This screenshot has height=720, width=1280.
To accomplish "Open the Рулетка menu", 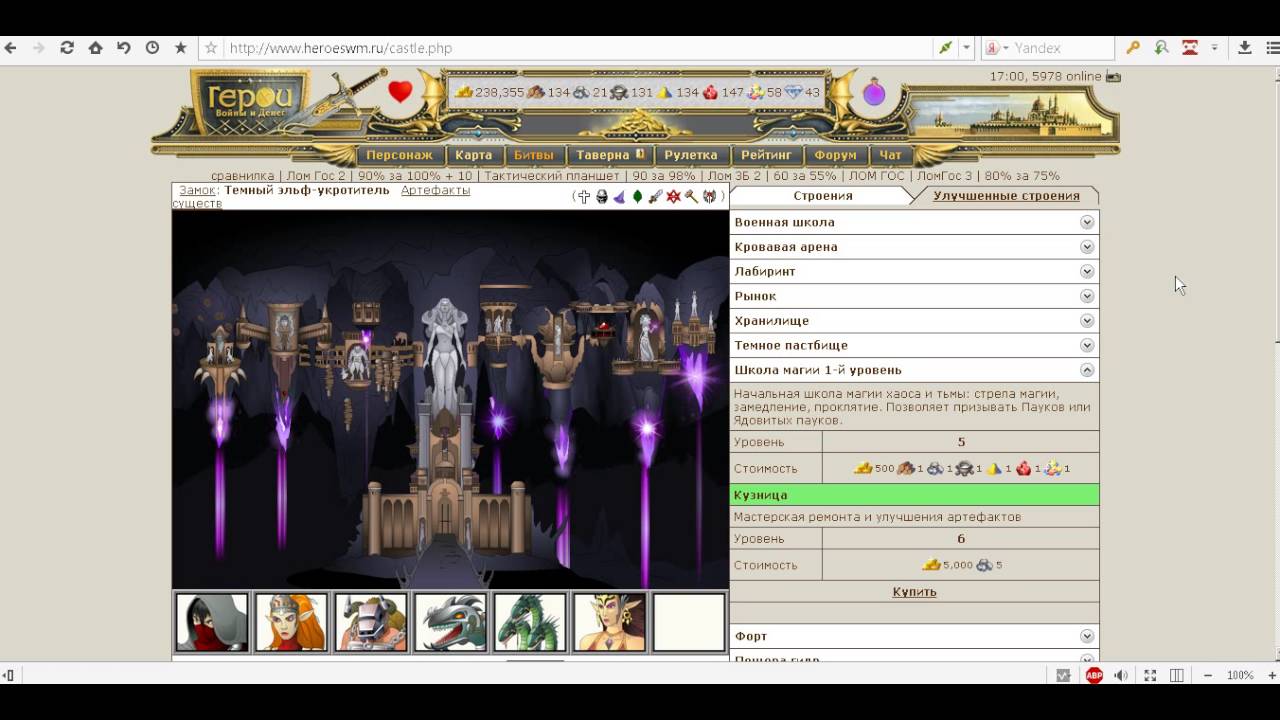I will tap(691, 155).
